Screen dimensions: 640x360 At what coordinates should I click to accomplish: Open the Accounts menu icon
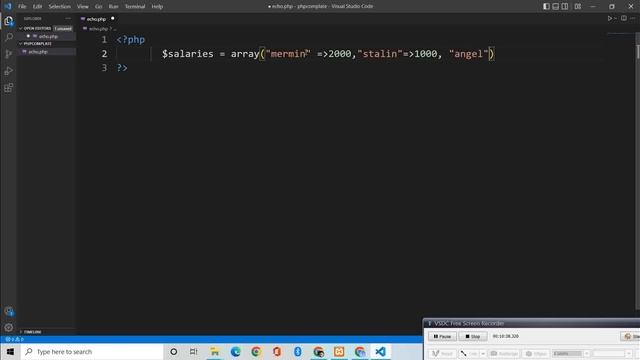click(x=9, y=311)
